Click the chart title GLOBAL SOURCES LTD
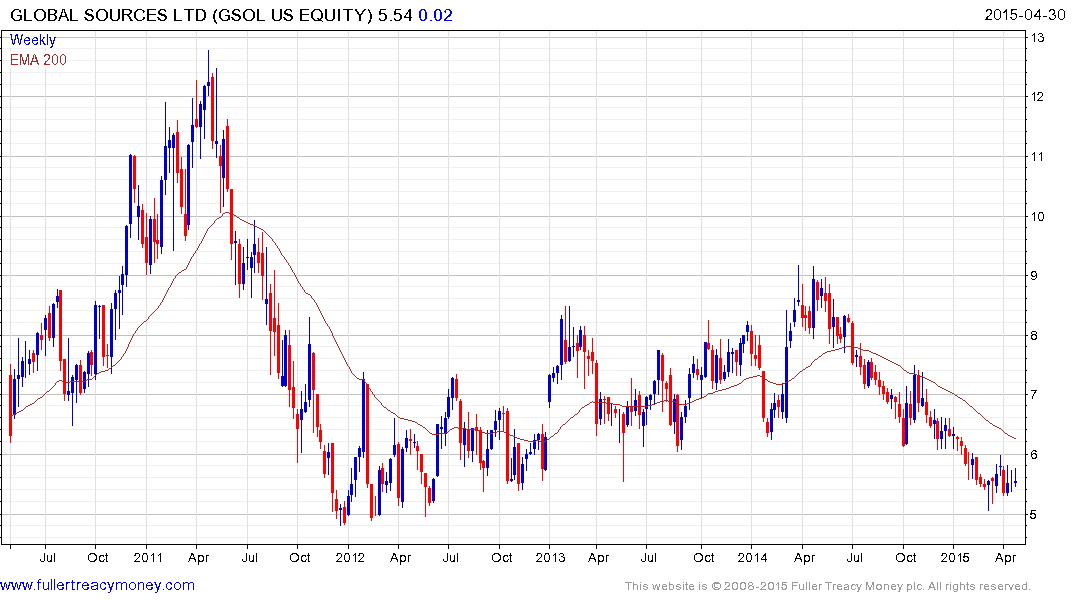Image resolution: width=1075 pixels, height=600 pixels. (x=108, y=15)
